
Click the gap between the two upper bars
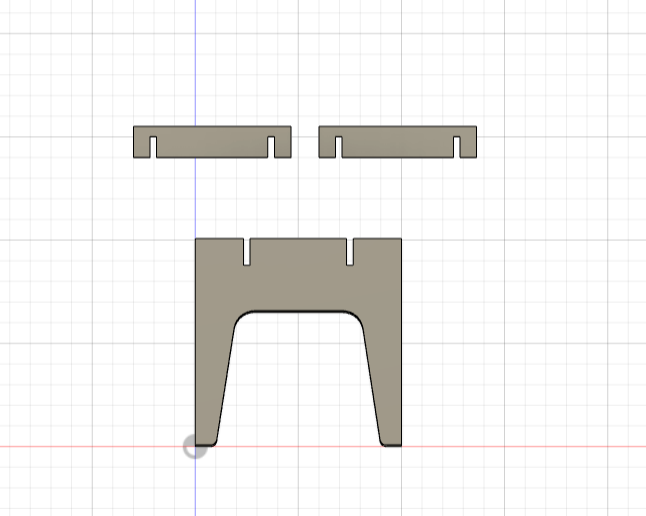(x=305, y=142)
